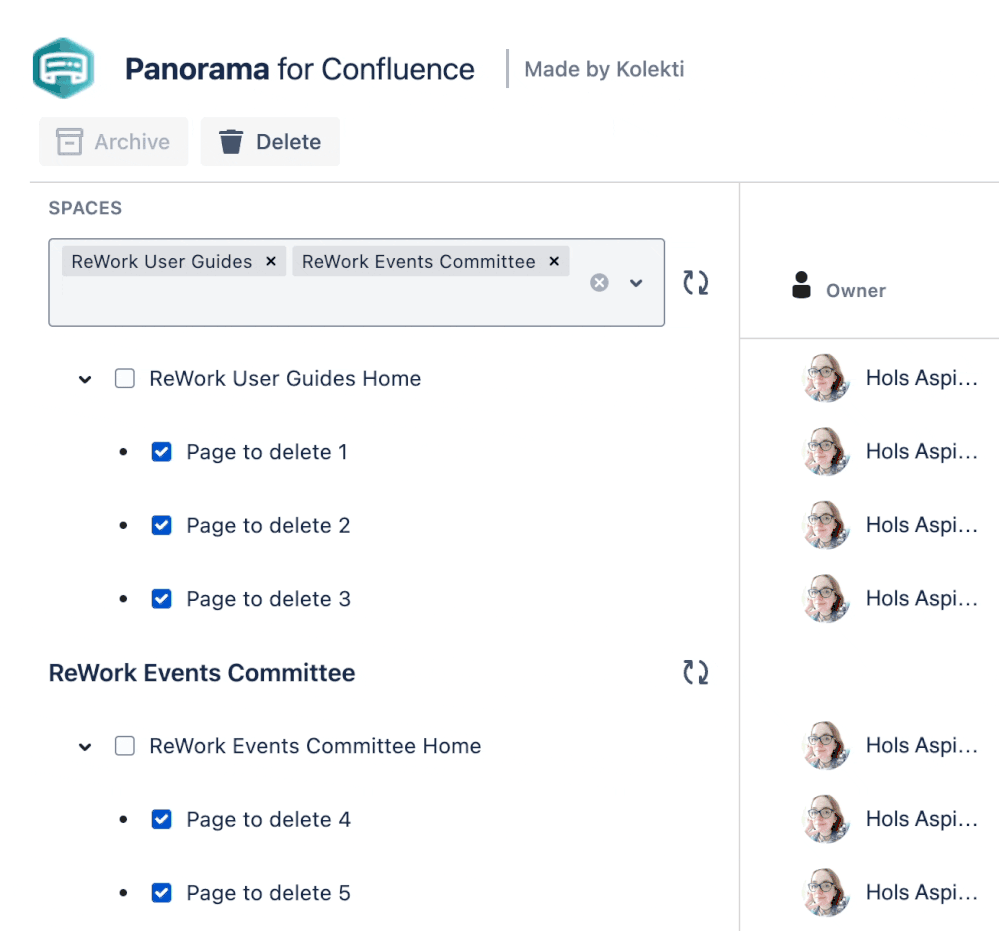Click owner avatar for ReWork Events Committee Home

click(826, 746)
